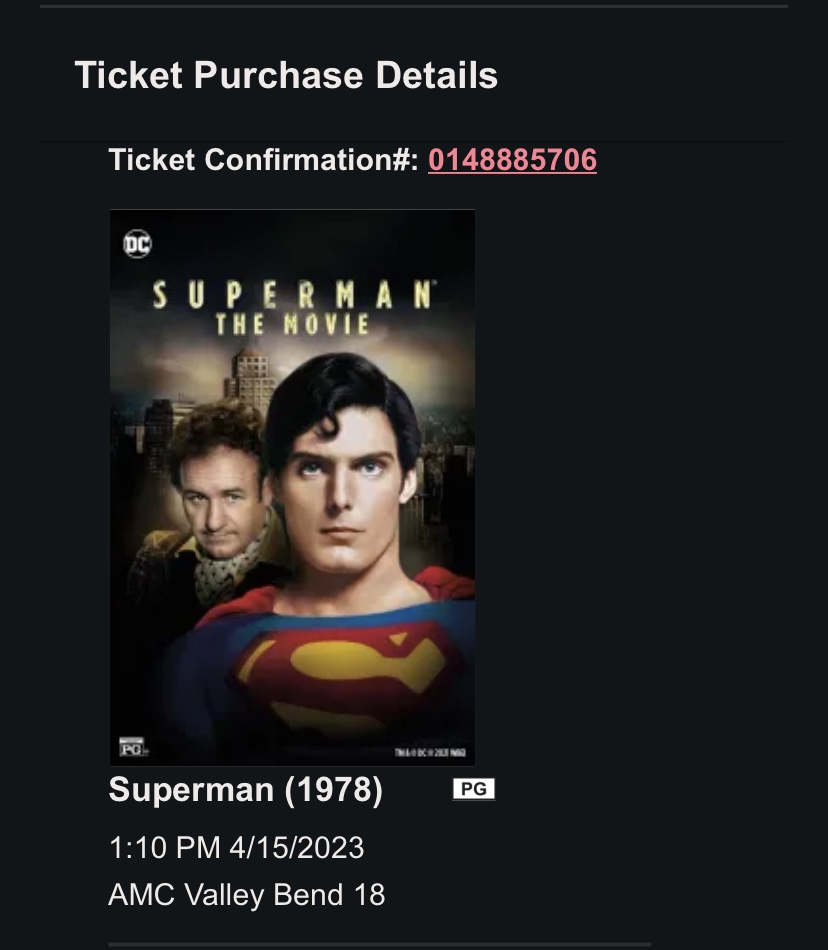Select the "Superman (1978)" movie title
828x950 pixels.
pos(245,790)
